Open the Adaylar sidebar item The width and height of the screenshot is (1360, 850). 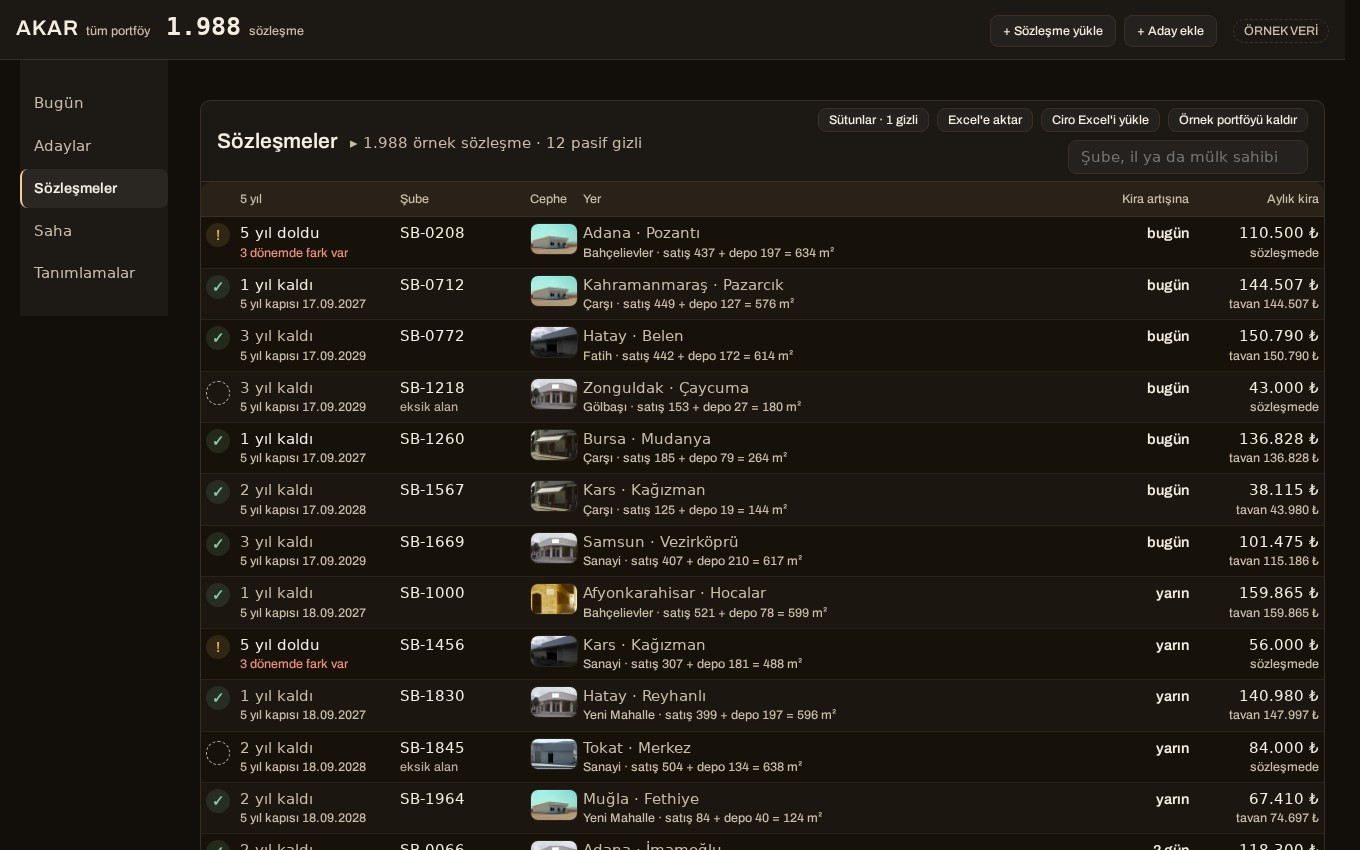tap(94, 146)
